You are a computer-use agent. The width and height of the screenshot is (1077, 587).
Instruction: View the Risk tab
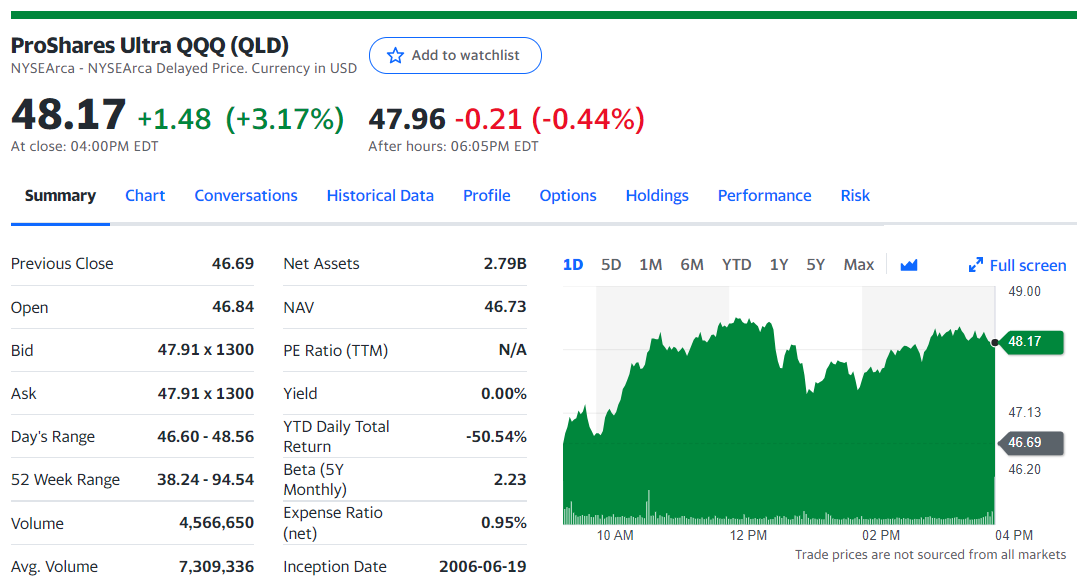(855, 196)
